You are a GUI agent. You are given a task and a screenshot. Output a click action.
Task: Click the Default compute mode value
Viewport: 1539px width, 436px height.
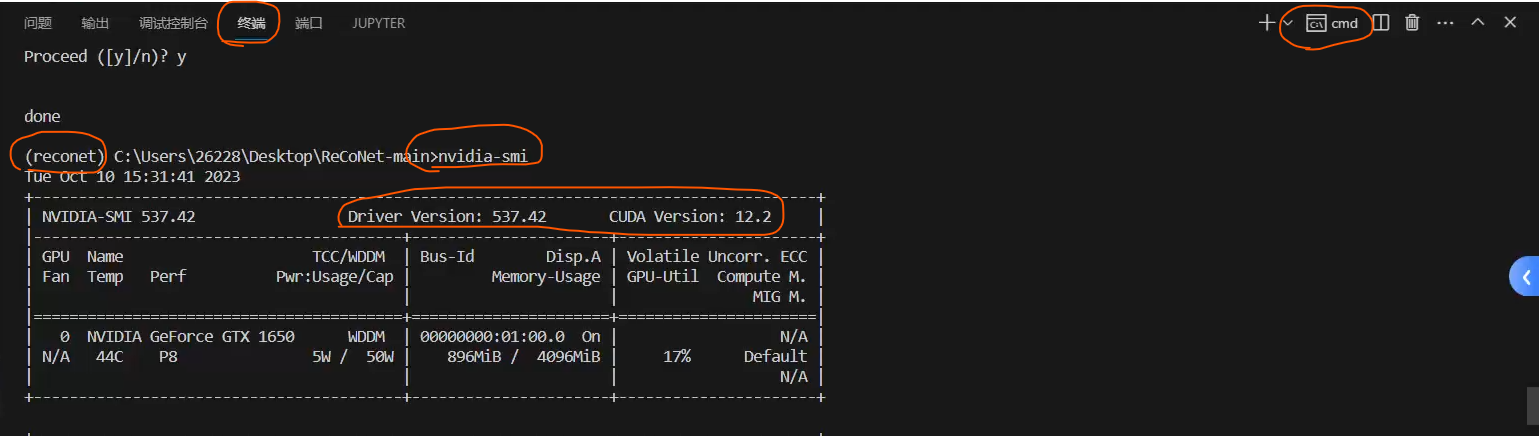click(775, 356)
